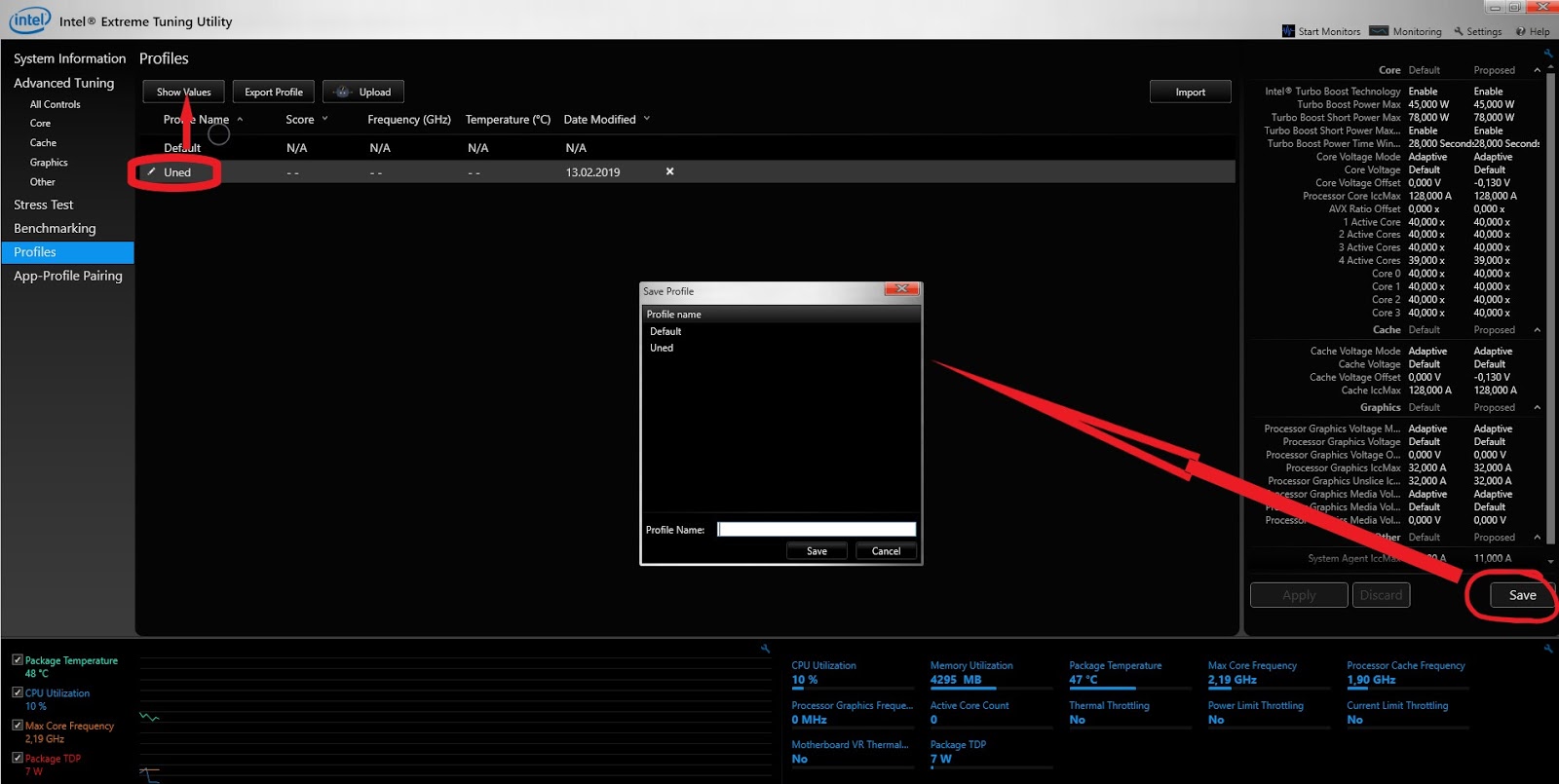Uncheck the Max Core Frequency checkbox
1559x784 pixels.
tap(17, 725)
